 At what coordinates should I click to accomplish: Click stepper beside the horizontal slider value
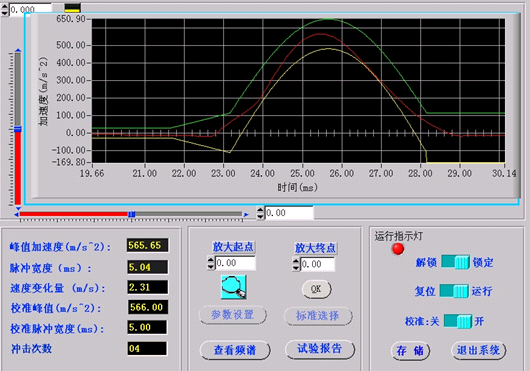pos(260,213)
